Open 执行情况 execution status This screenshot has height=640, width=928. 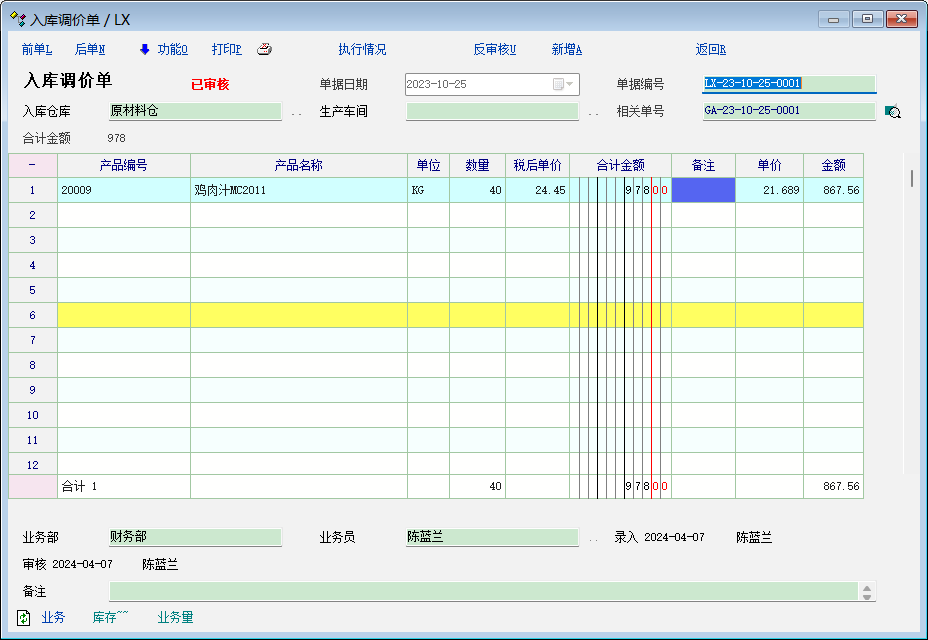click(x=362, y=50)
